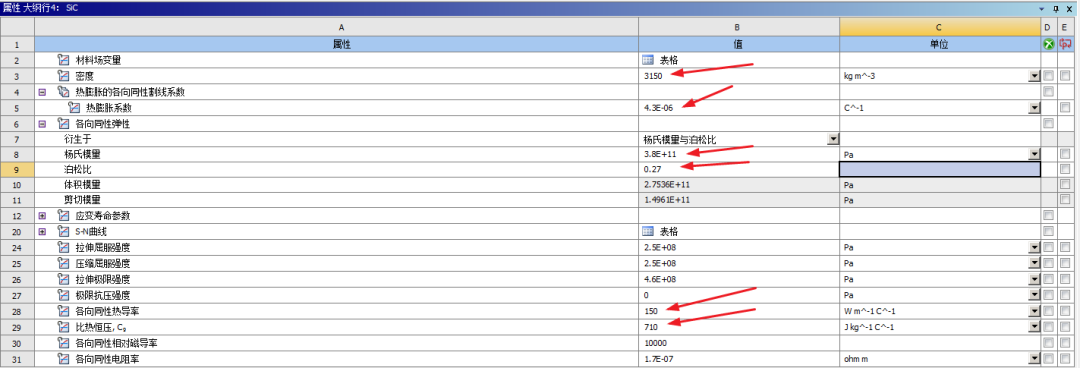Open the kg m^-3 unit dropdown for 密度
The image size is (1080, 368).
tap(1034, 76)
